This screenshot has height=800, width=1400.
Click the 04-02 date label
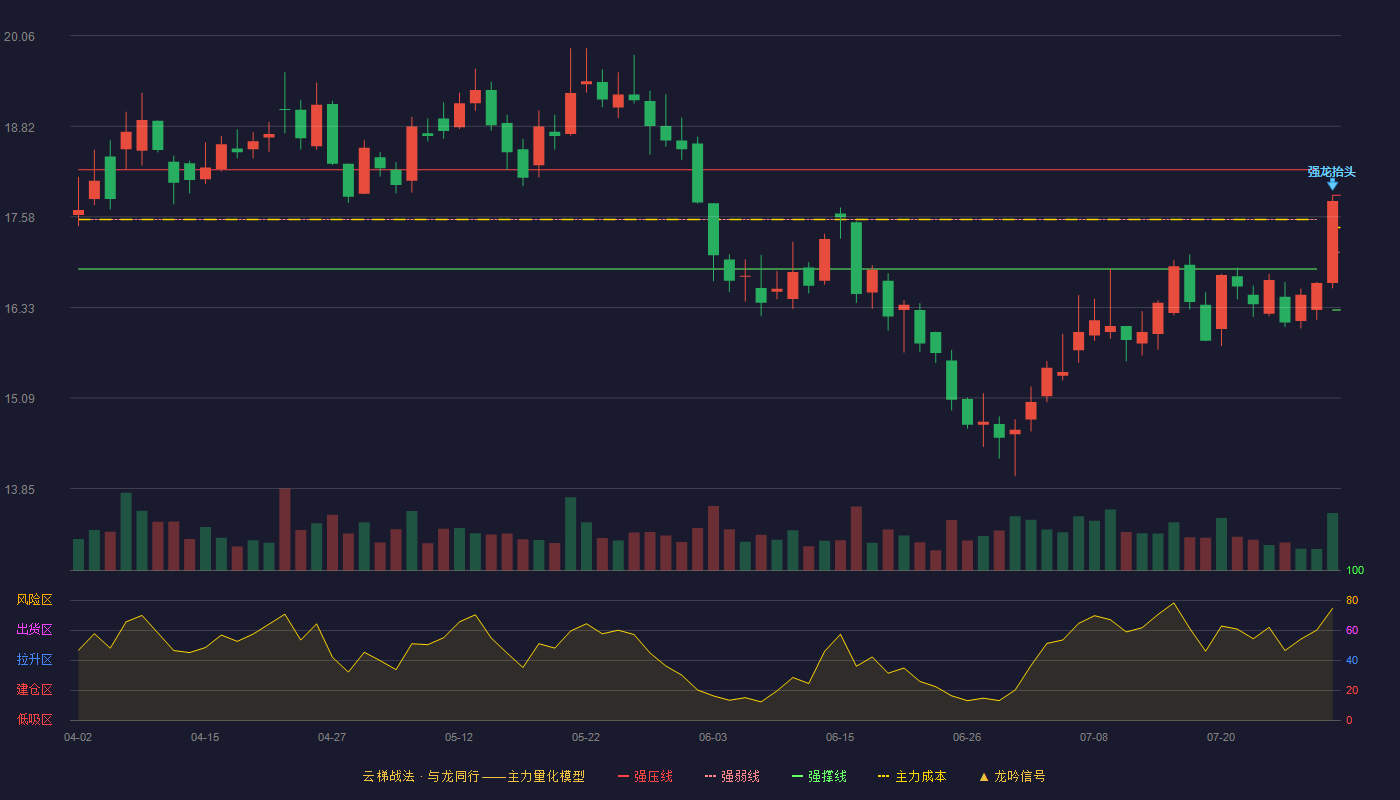coord(78,737)
